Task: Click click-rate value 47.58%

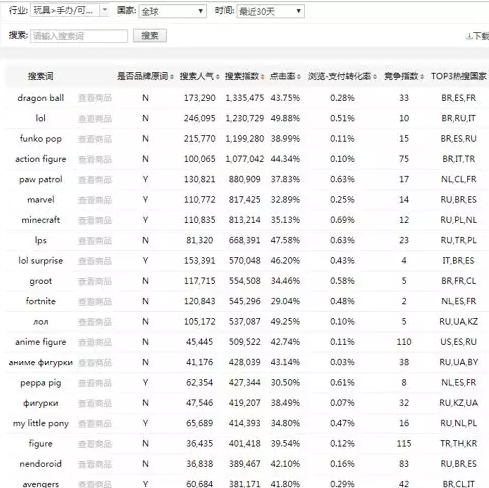Action: point(285,240)
